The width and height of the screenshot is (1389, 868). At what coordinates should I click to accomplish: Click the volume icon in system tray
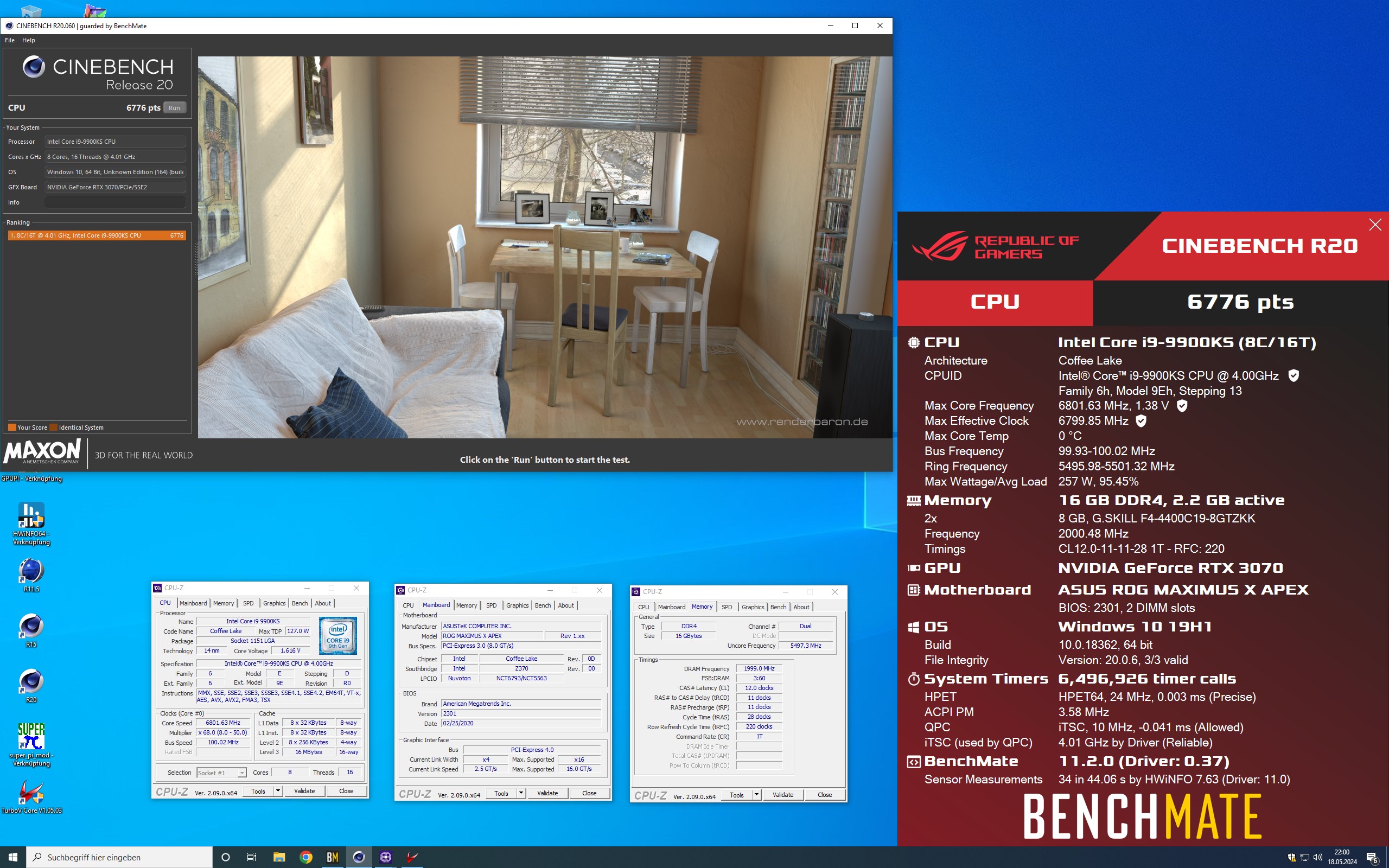pyautogui.click(x=1318, y=857)
